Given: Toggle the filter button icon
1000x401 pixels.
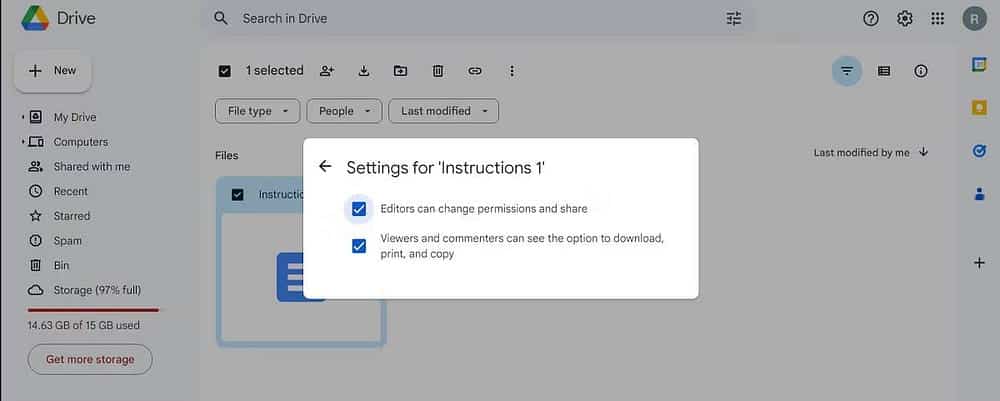Looking at the screenshot, I should [847, 71].
